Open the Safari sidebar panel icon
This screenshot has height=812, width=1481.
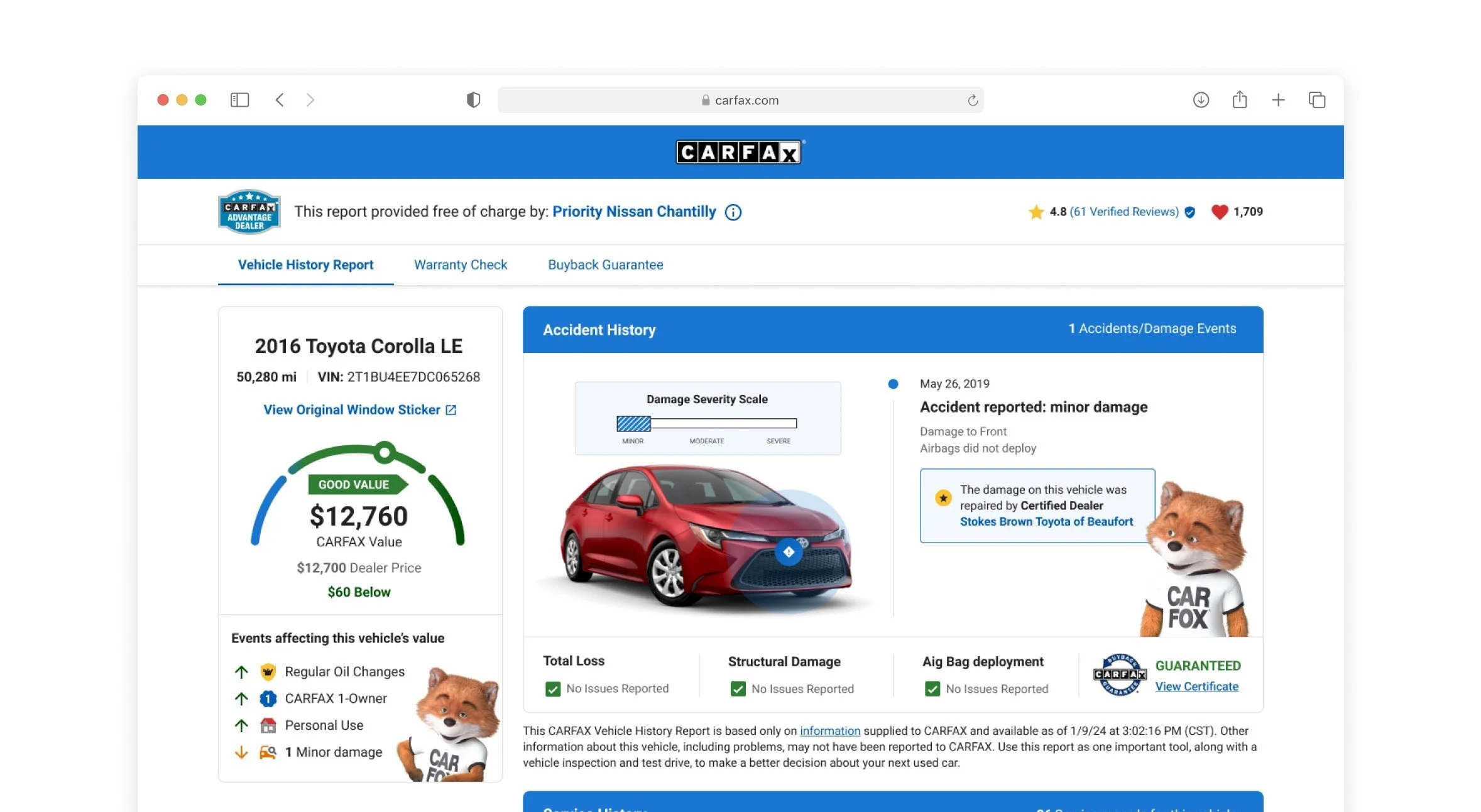point(239,100)
